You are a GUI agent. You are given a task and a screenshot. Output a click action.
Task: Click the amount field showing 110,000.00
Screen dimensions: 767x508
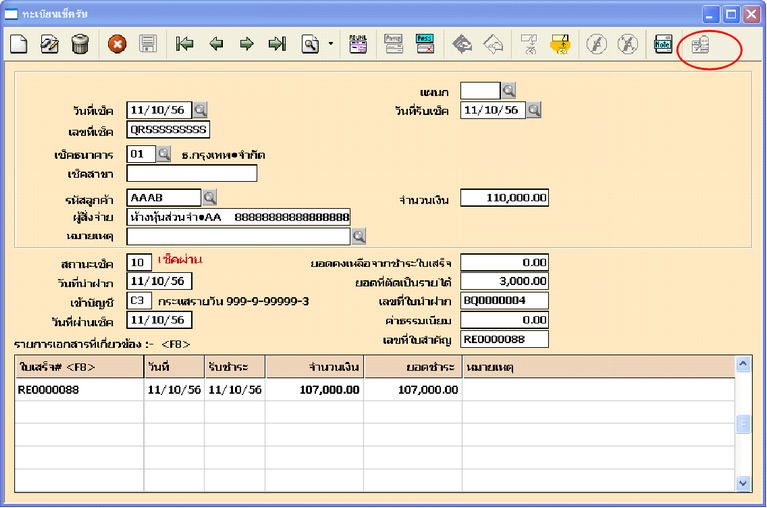click(505, 198)
